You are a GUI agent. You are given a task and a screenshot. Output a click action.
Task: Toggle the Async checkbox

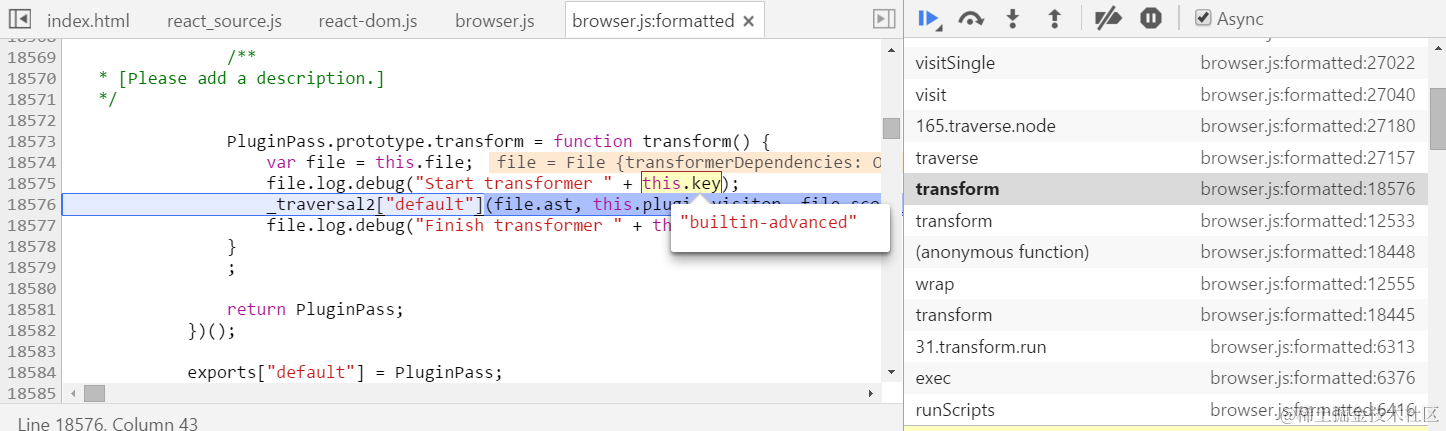point(1203,19)
